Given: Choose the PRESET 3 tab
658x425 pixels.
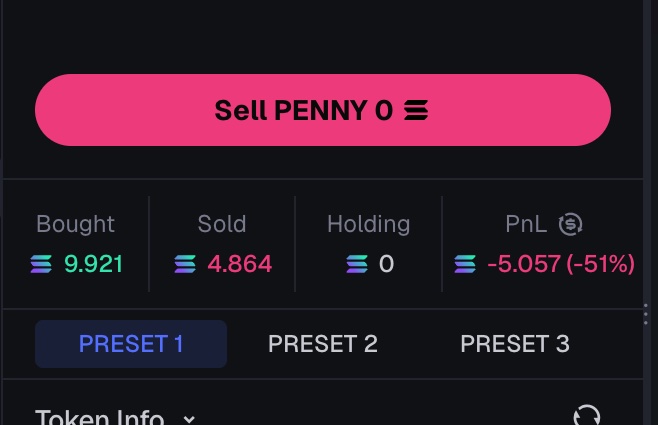Looking at the screenshot, I should 514,344.
